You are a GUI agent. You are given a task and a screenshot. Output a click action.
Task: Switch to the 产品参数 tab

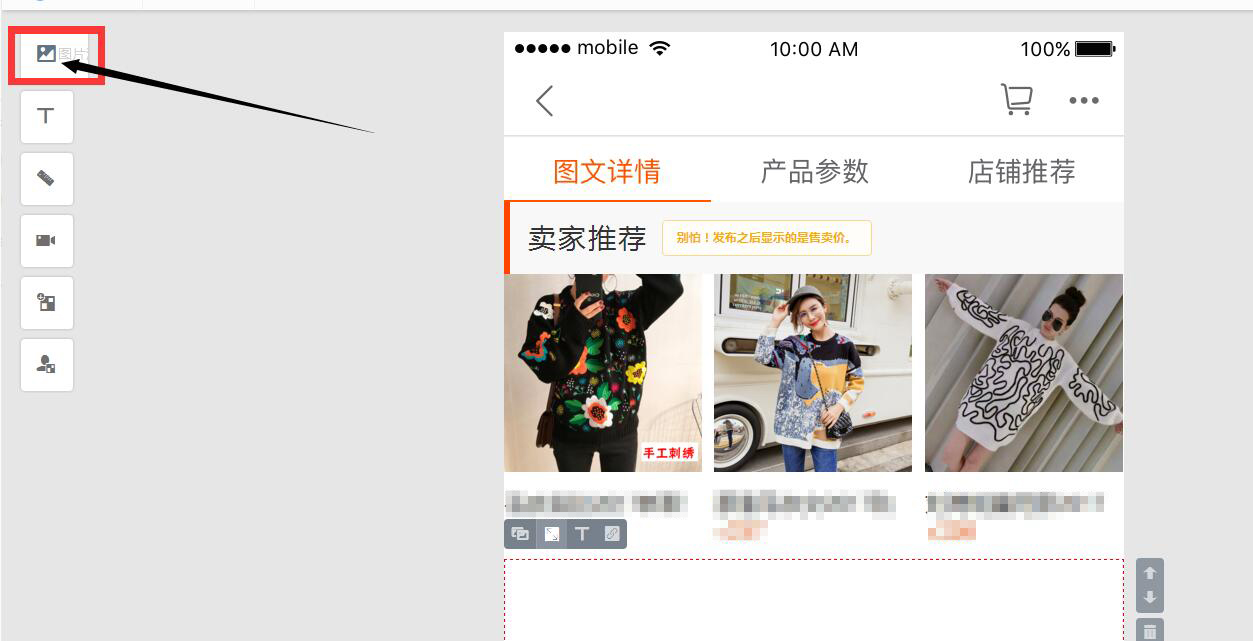pyautogui.click(x=815, y=171)
